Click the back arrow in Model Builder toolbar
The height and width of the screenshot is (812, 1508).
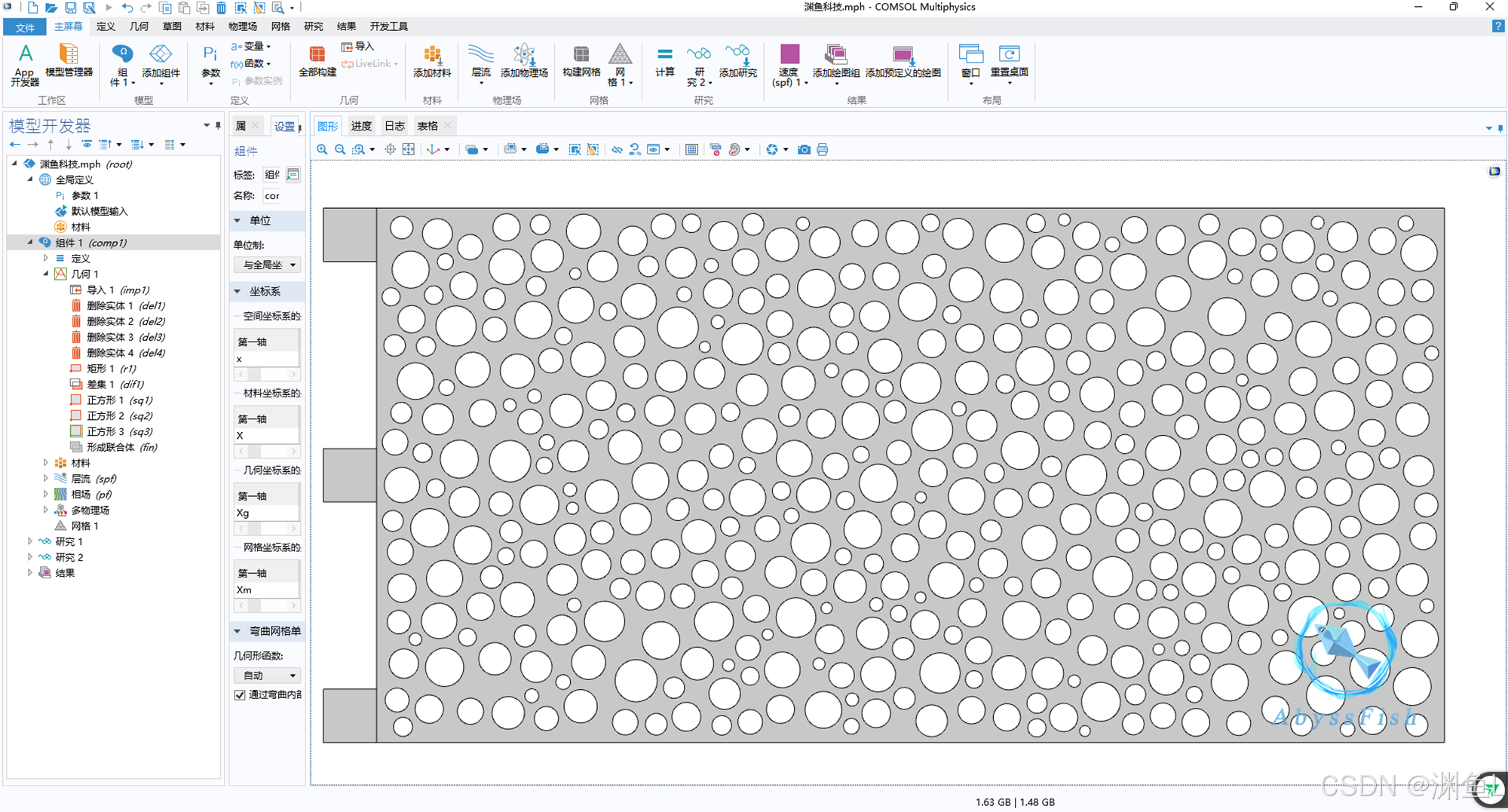[x=14, y=144]
